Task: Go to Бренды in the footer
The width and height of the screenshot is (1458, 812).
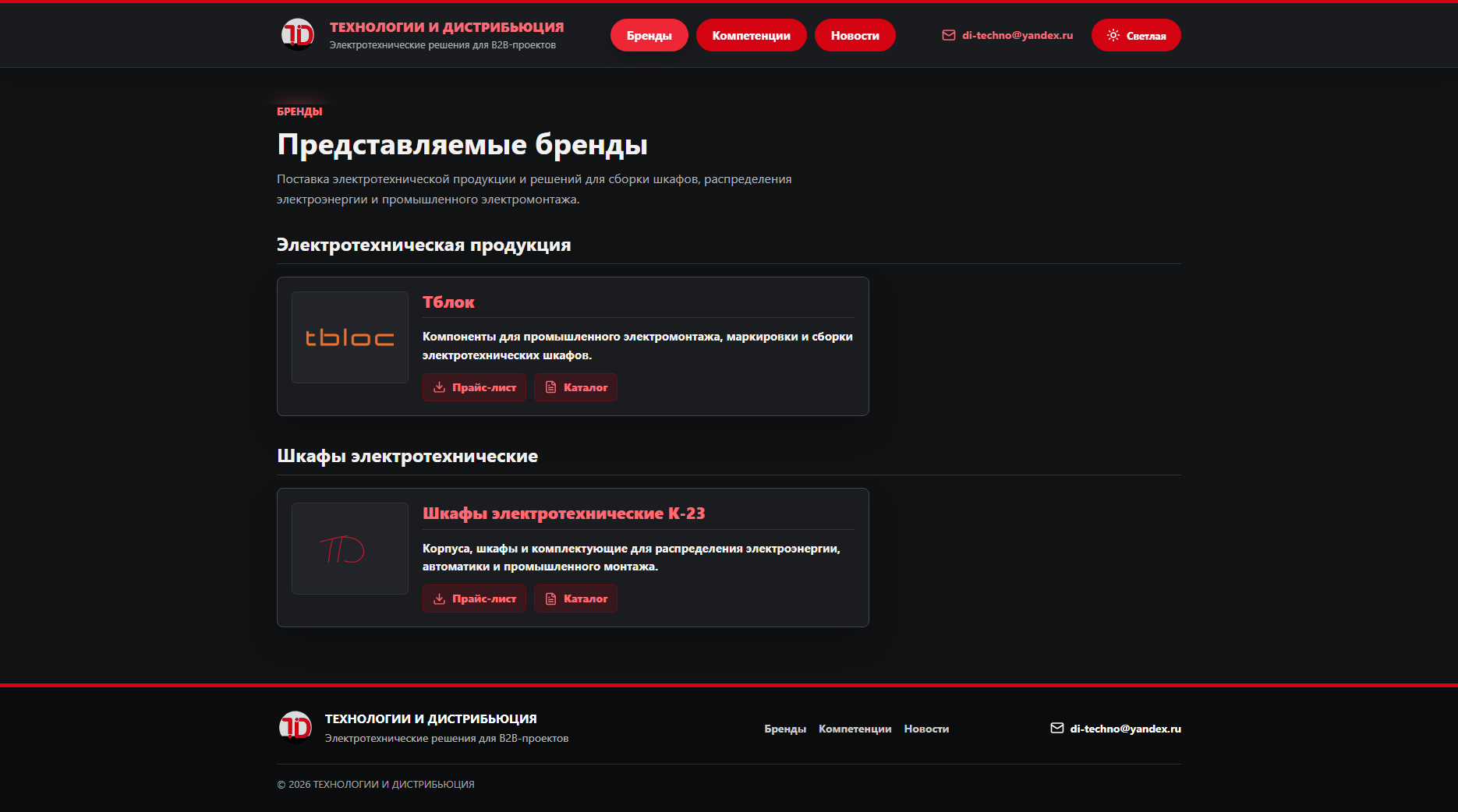Action: click(785, 729)
